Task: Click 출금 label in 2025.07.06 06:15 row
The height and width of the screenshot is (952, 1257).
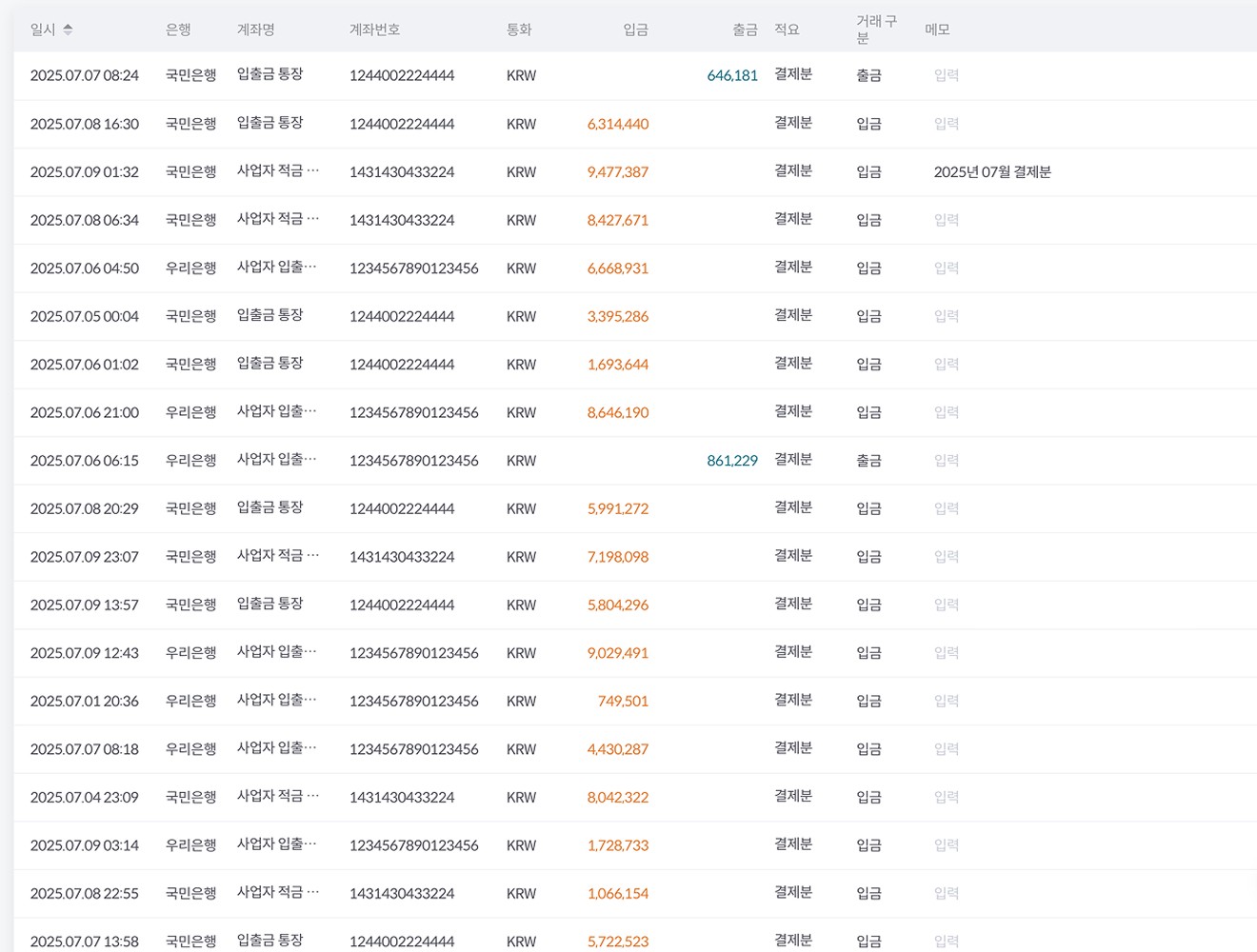Action: [x=868, y=460]
